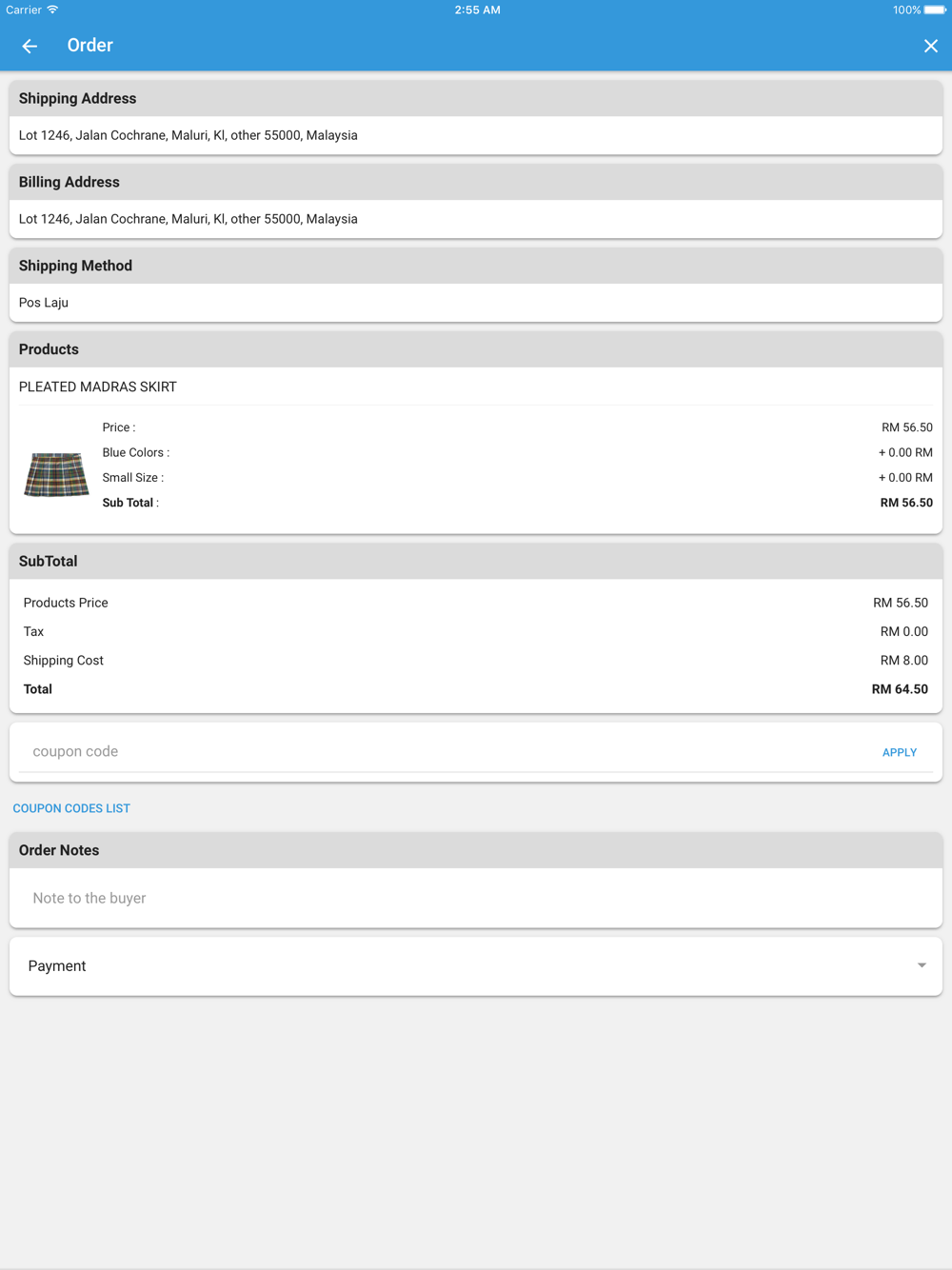Focus the coupon code input field

coord(447,751)
